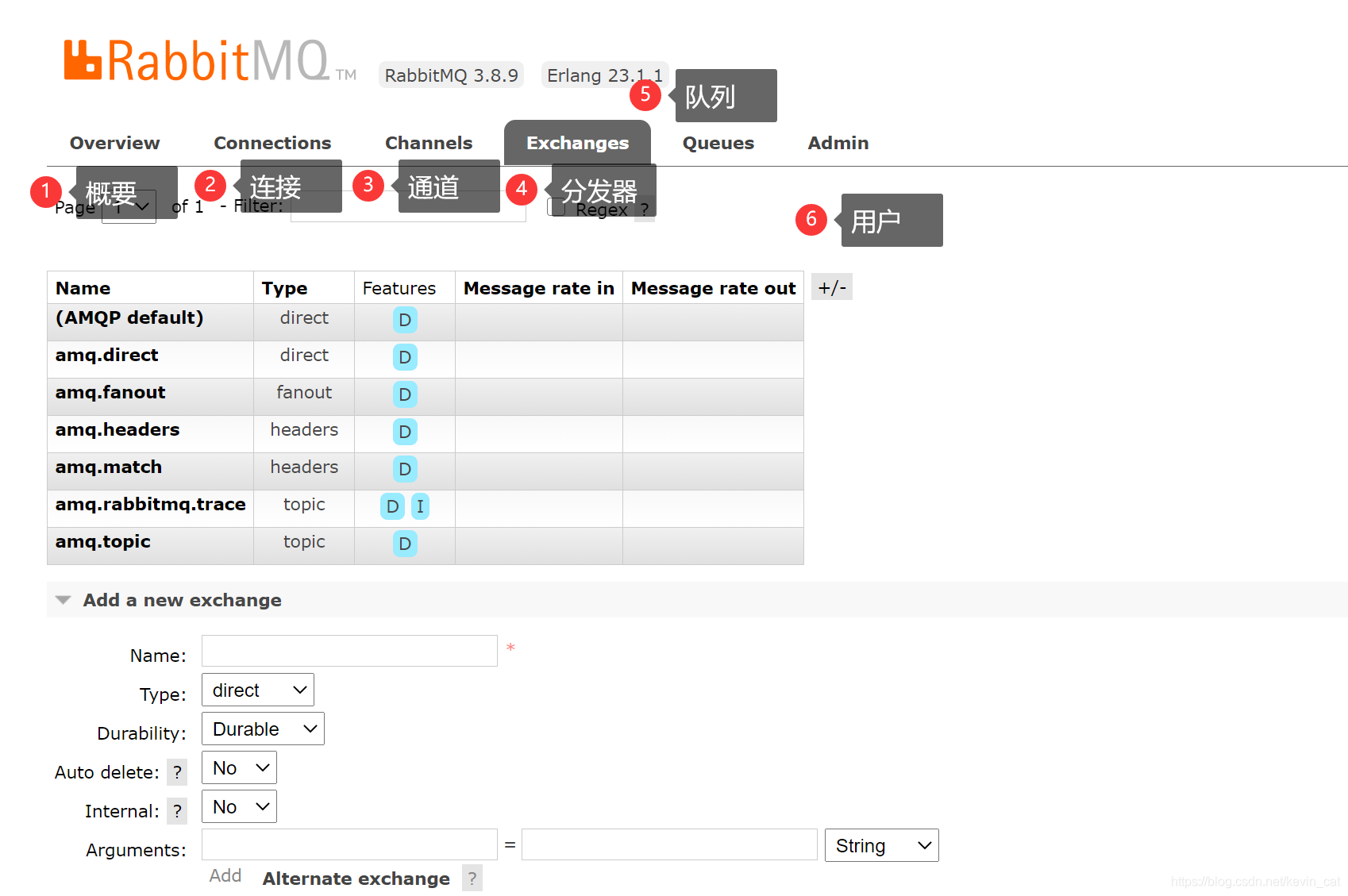The width and height of the screenshot is (1348, 896).
Task: Click the D durable badge for amq.headers
Action: click(405, 432)
